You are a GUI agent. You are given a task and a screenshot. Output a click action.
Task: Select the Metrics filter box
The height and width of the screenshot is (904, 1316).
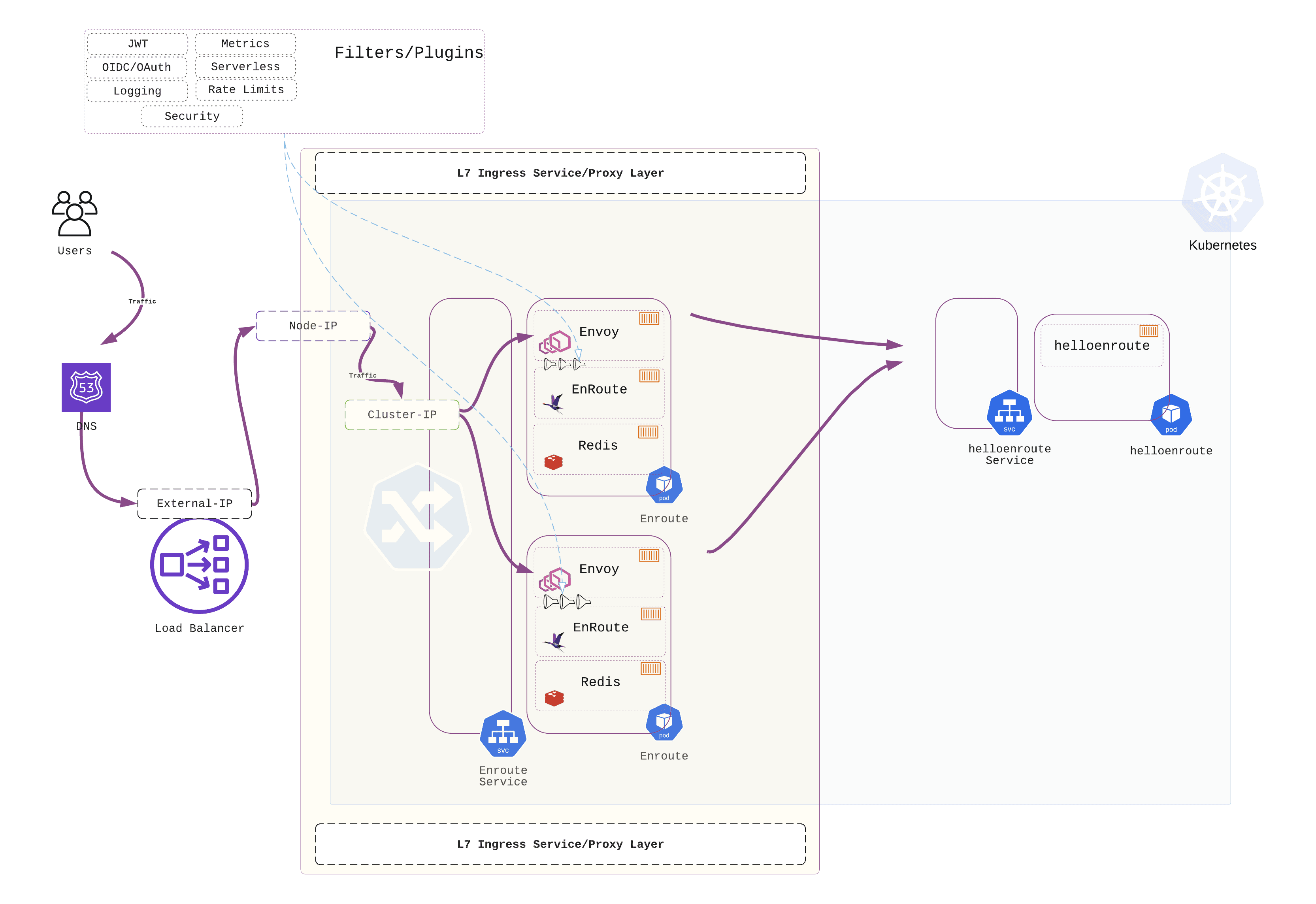pyautogui.click(x=245, y=43)
